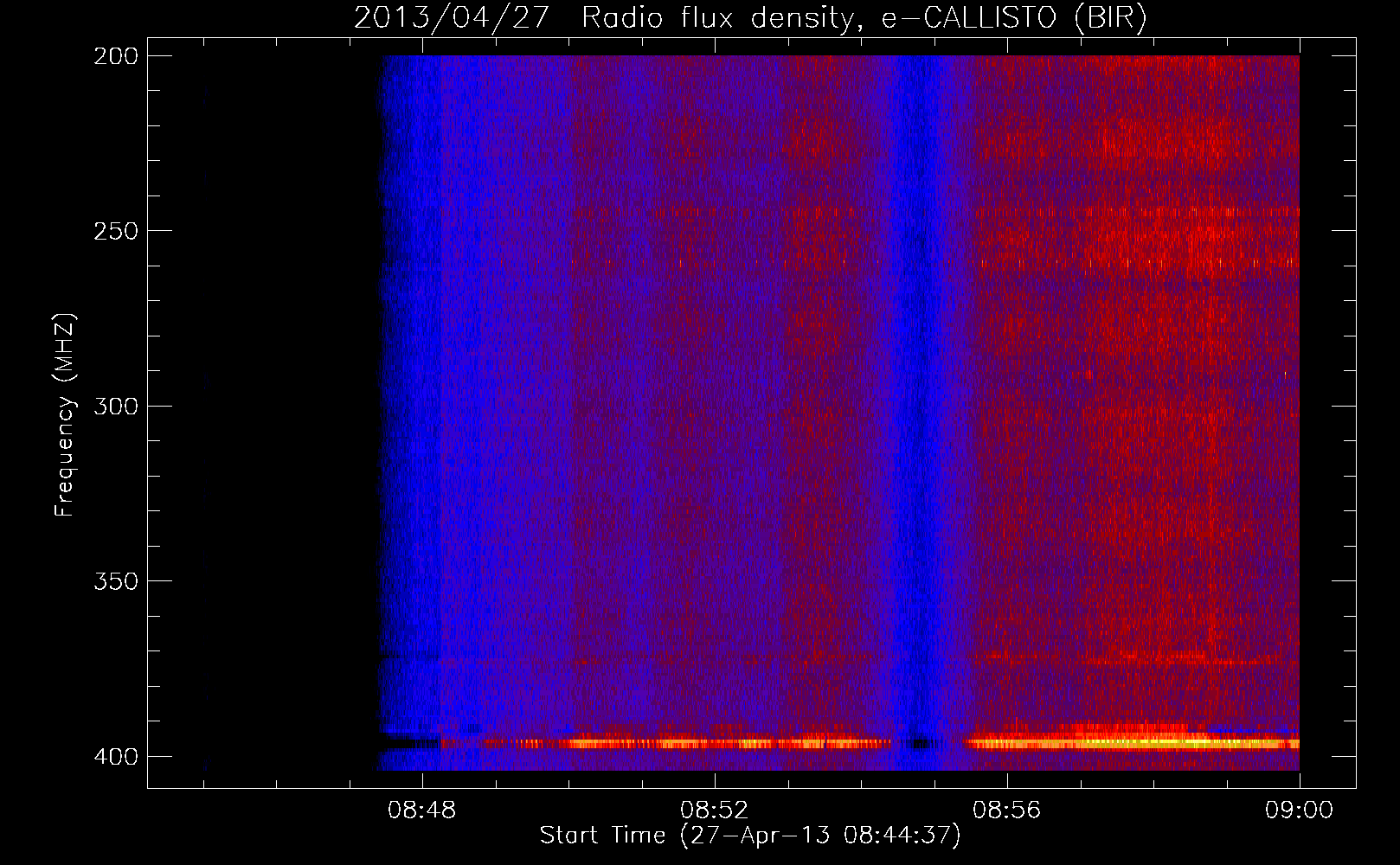Click the '09:00' time tick label
This screenshot has width=1400, height=865.
(x=1299, y=811)
